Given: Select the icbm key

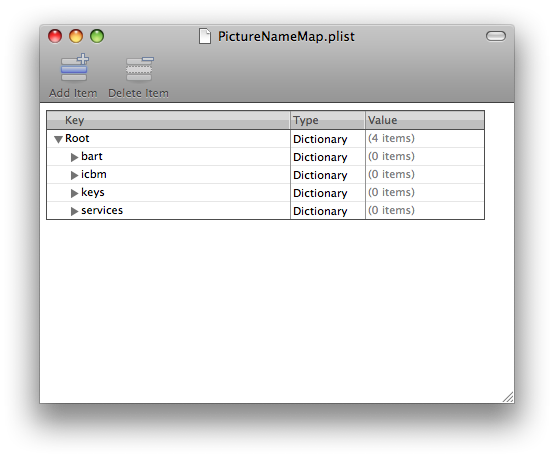Looking at the screenshot, I should [x=94, y=174].
